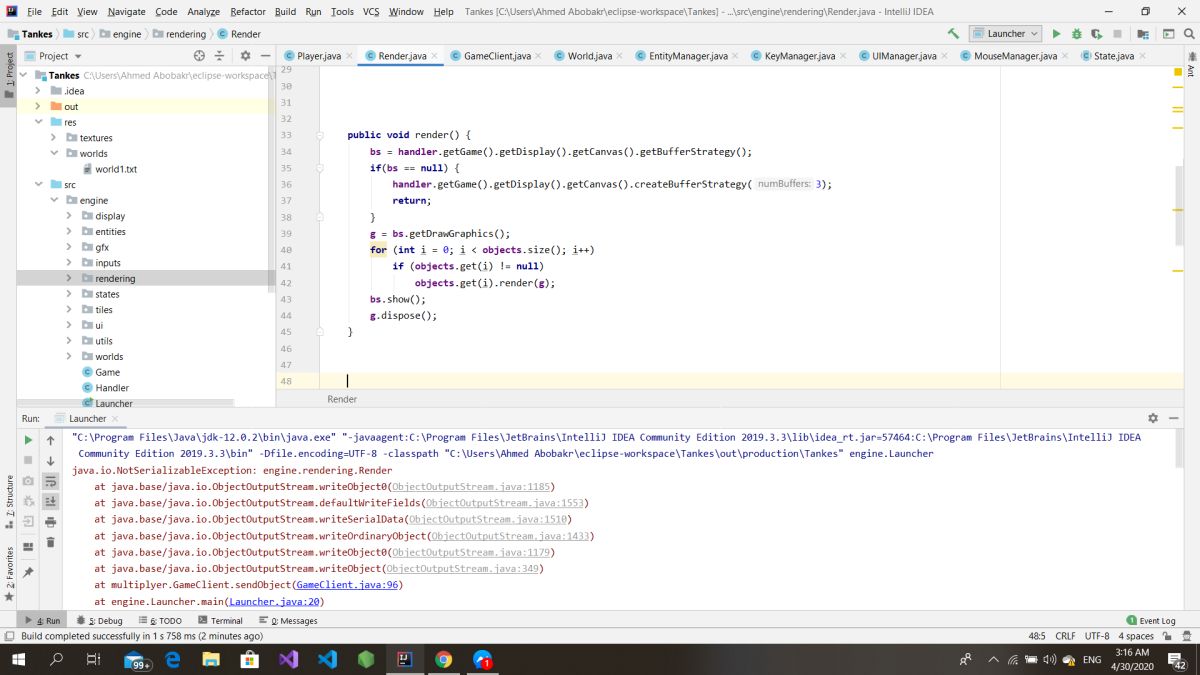Open the Terminal tool window tab

(x=220, y=621)
